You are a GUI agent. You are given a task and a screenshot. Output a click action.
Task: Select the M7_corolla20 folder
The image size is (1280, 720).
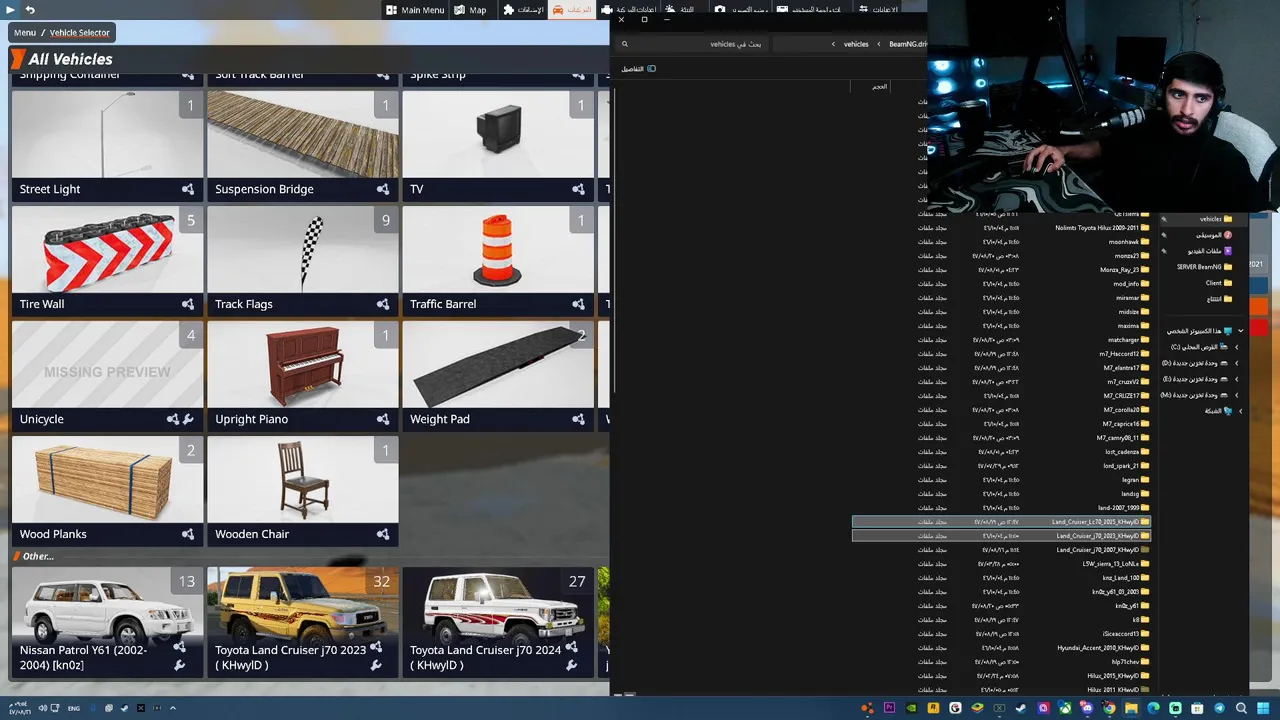point(1001,410)
